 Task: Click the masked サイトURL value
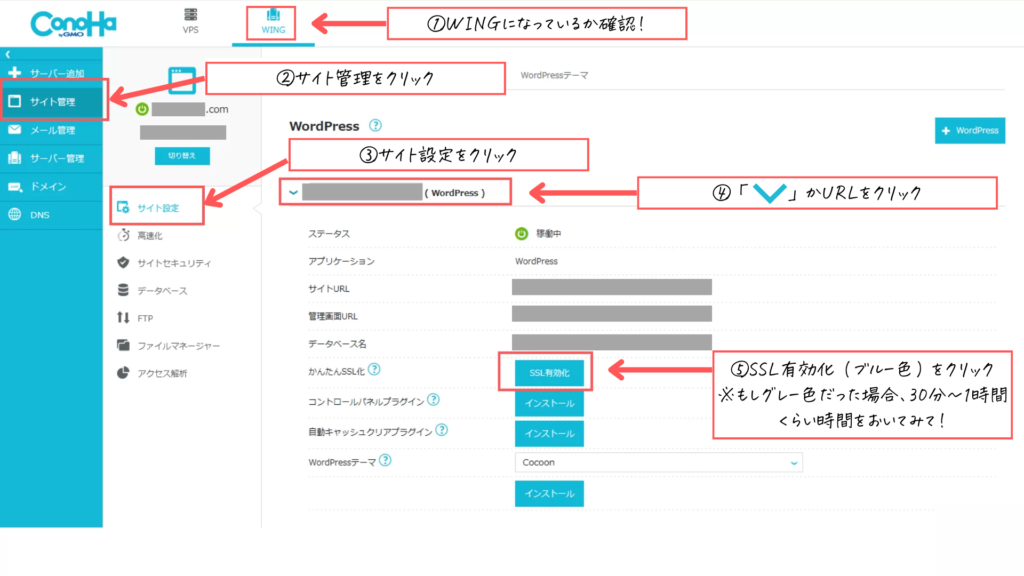[612, 287]
